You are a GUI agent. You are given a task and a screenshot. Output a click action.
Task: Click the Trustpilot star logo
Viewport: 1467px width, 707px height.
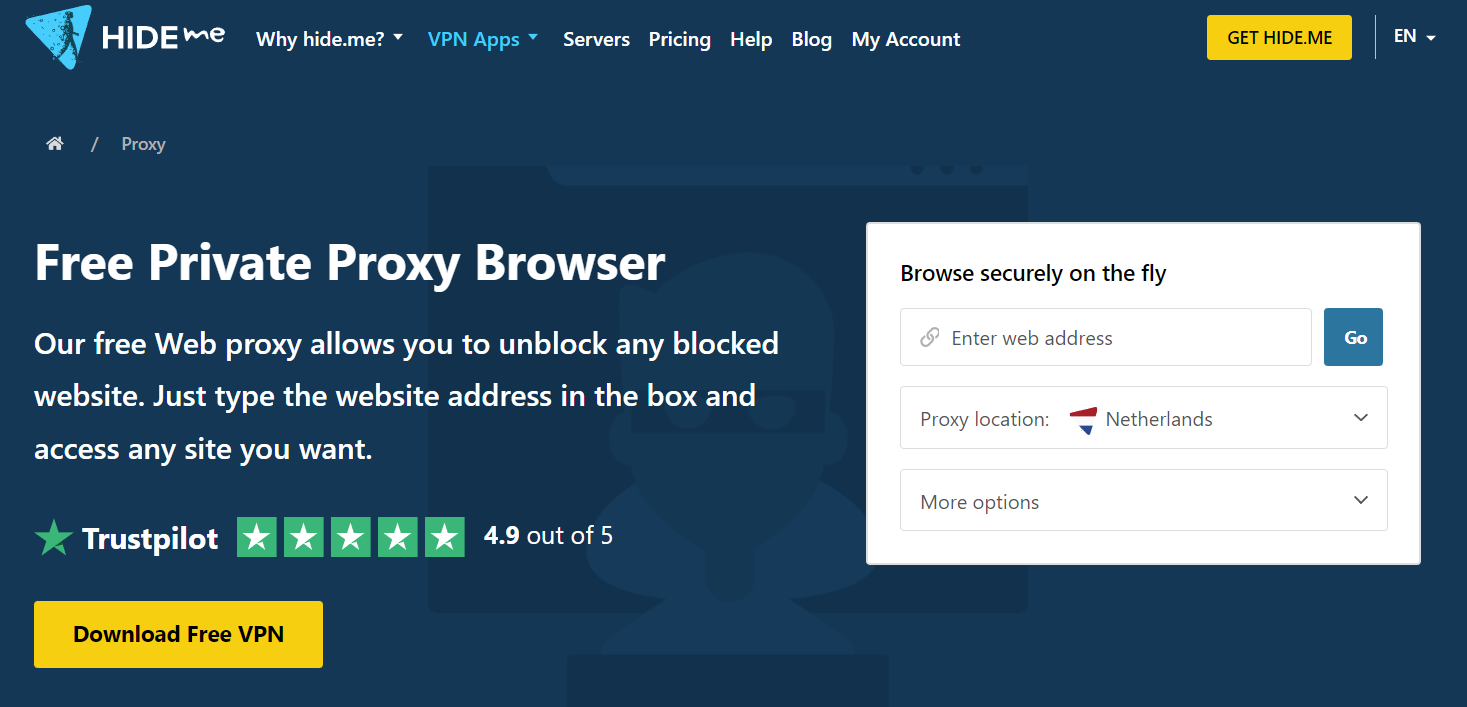(x=54, y=538)
